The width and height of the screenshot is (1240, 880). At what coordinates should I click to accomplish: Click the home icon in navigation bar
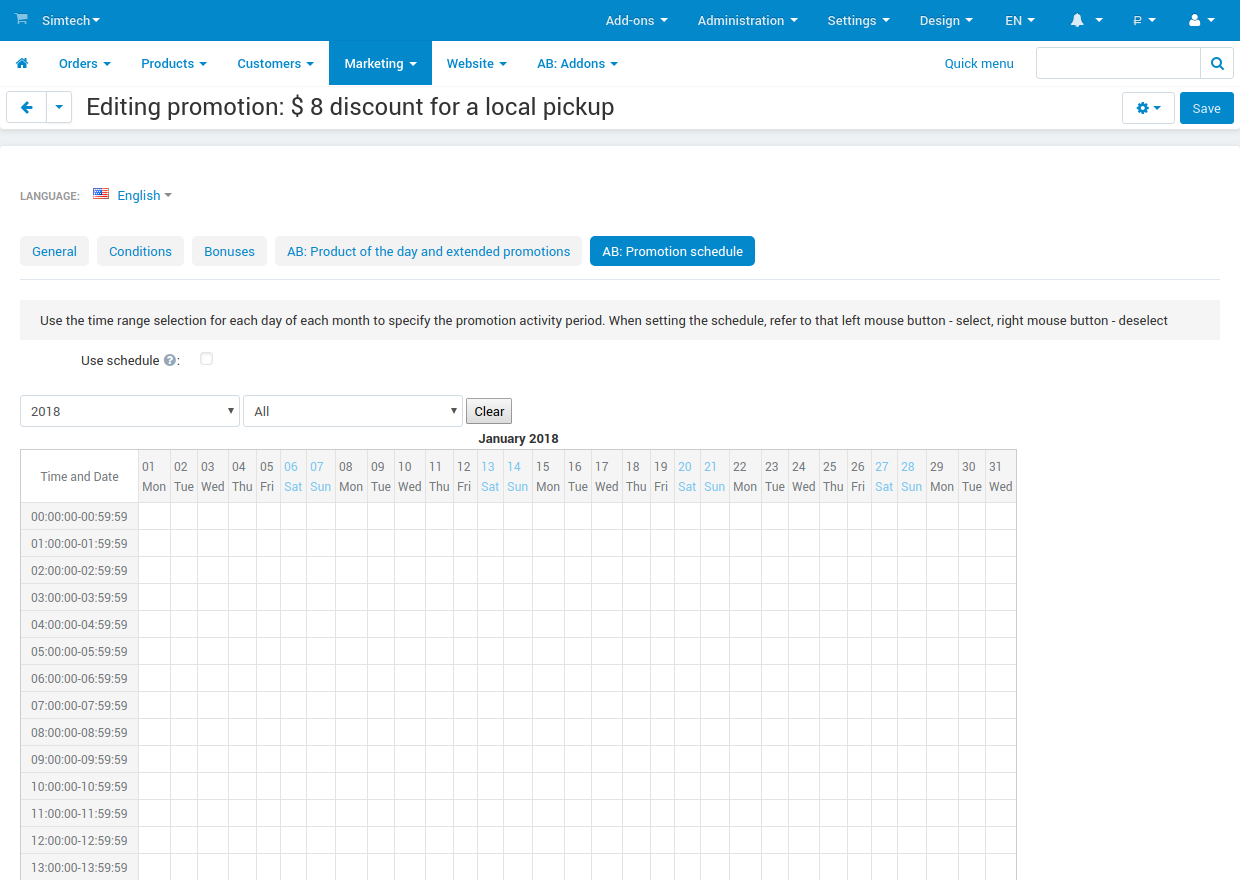(x=22, y=63)
